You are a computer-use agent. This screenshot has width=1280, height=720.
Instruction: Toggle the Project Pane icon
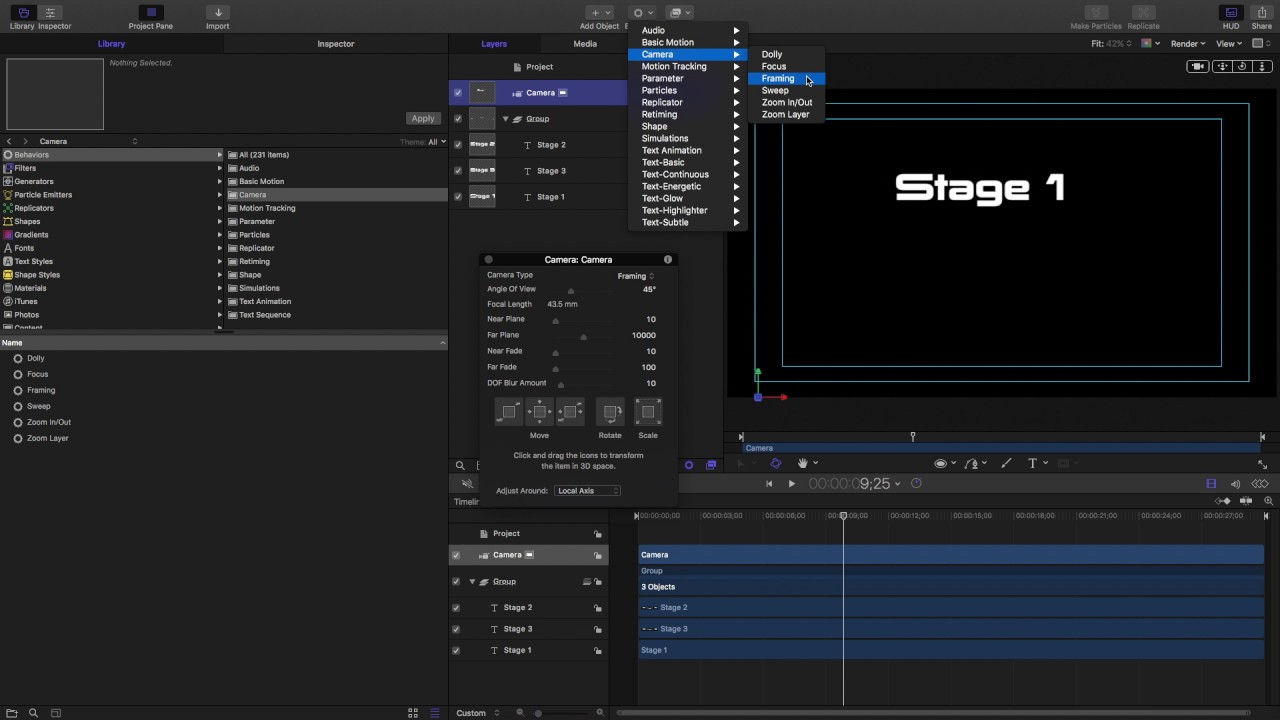point(150,13)
